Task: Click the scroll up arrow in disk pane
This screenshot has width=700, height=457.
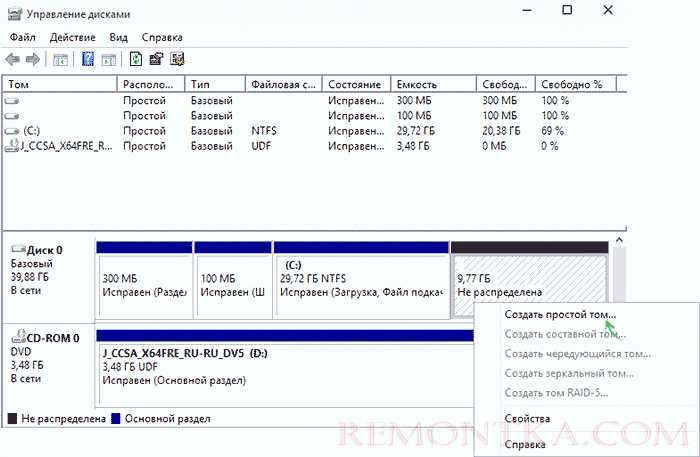Action: tap(619, 241)
